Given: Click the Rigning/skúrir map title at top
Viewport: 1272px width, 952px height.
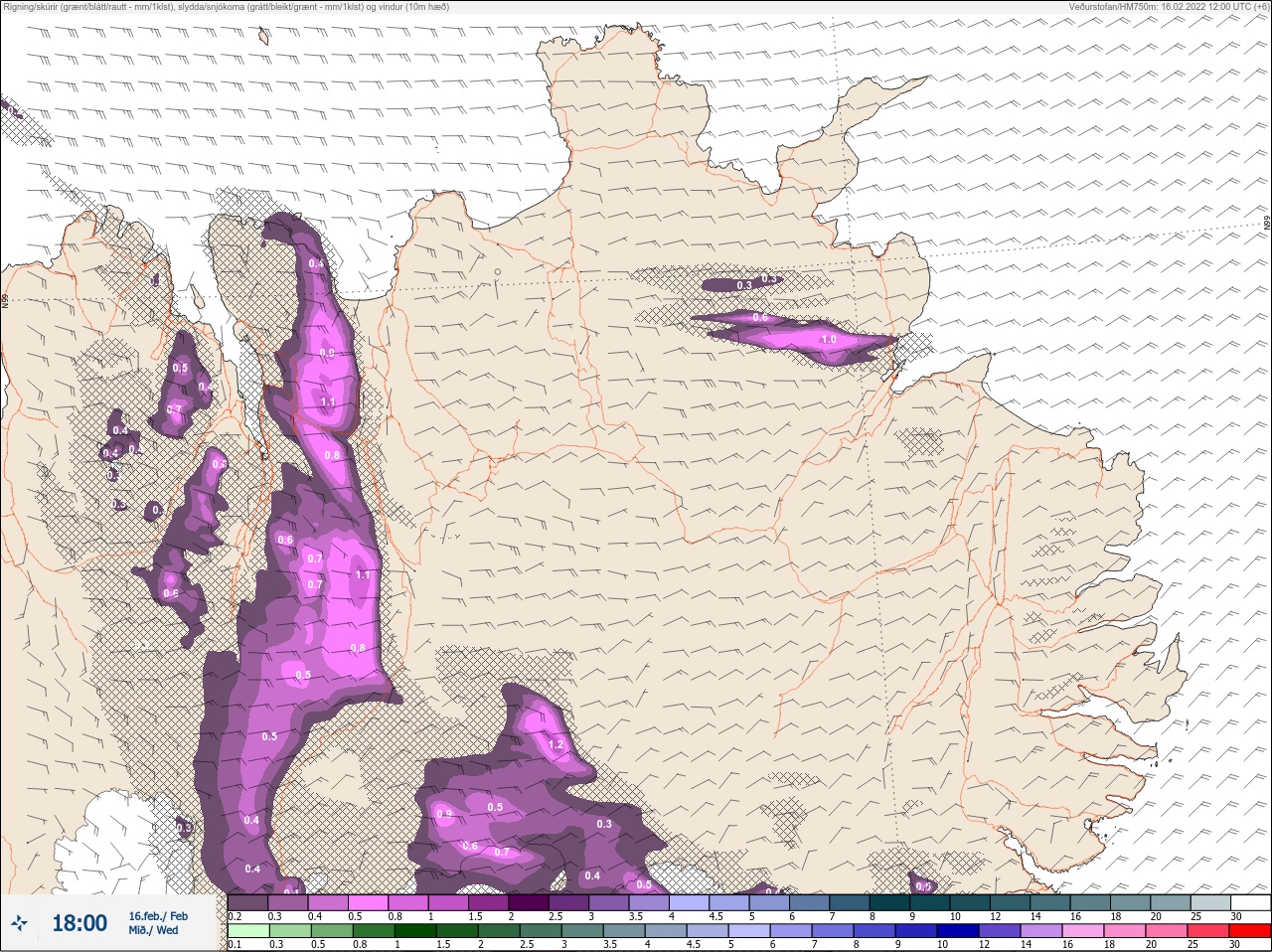Looking at the screenshot, I should [226, 7].
